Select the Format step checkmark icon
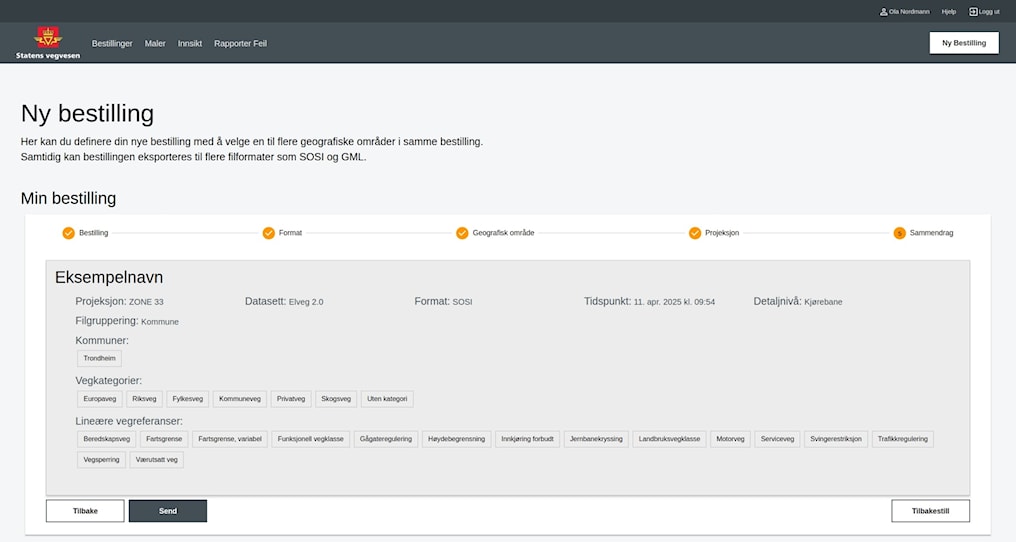The height and width of the screenshot is (542, 1016). pyautogui.click(x=268, y=233)
